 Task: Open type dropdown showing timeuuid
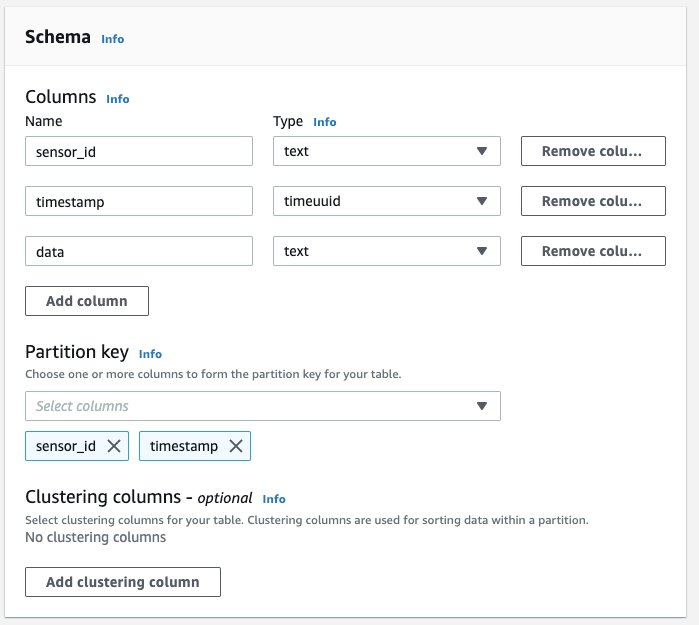(x=387, y=201)
